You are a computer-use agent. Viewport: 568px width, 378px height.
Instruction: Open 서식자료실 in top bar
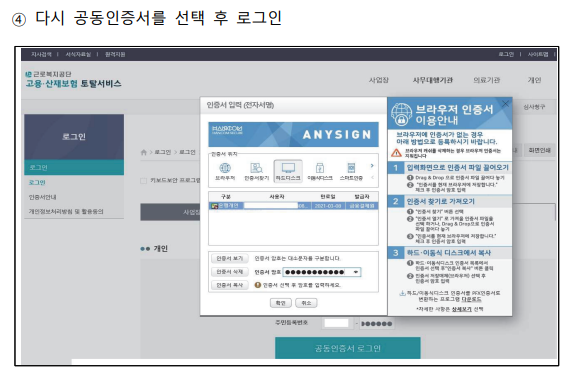78,54
